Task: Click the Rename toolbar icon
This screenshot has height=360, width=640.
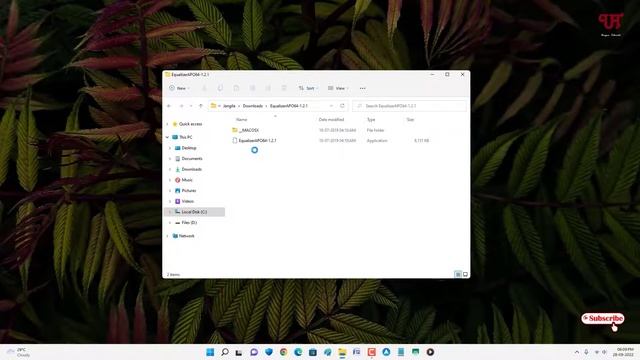Action: pyautogui.click(x=252, y=88)
